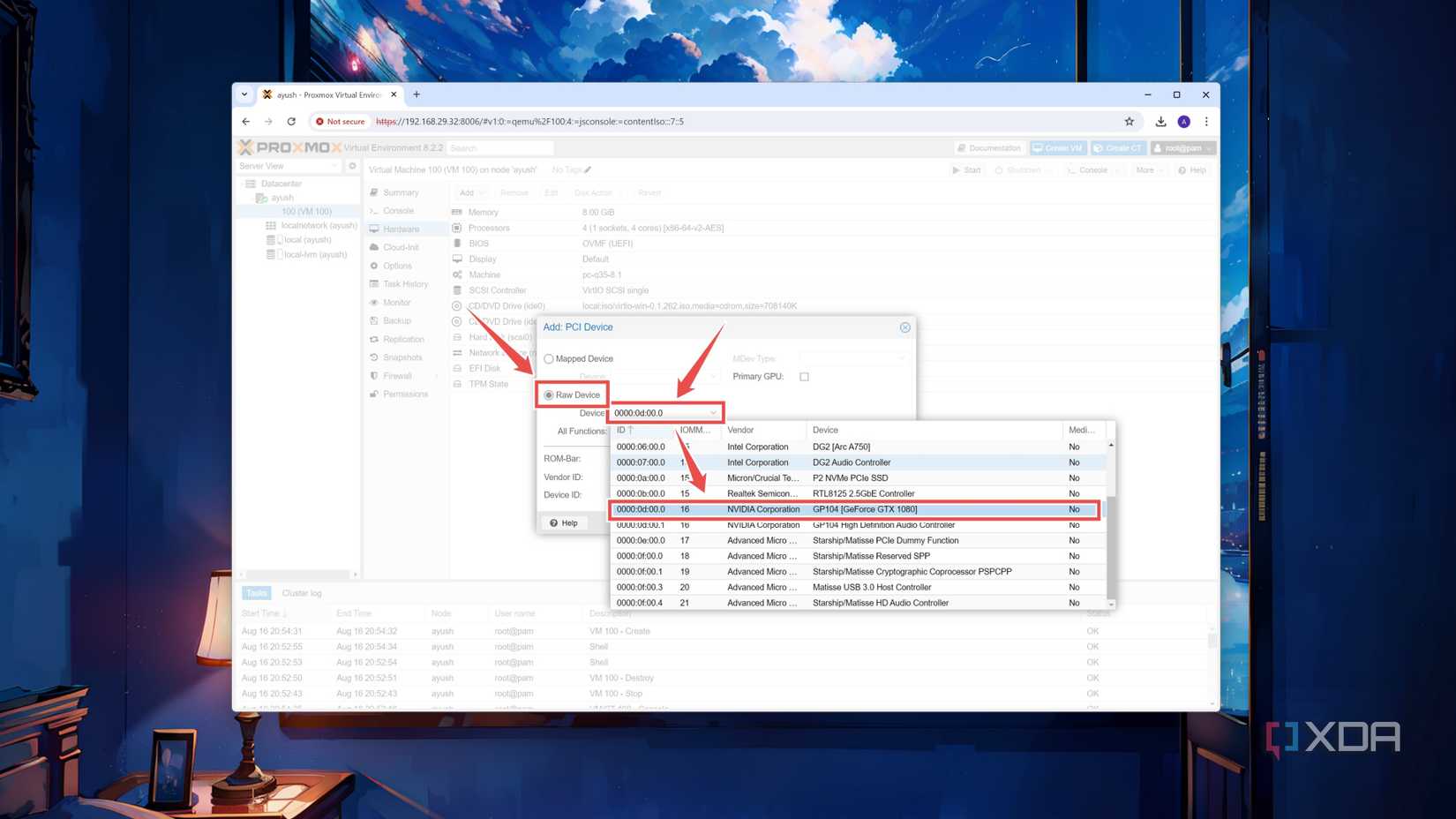This screenshot has width=1456, height=819.
Task: Click the Create VM button in the header
Action: [x=1058, y=147]
